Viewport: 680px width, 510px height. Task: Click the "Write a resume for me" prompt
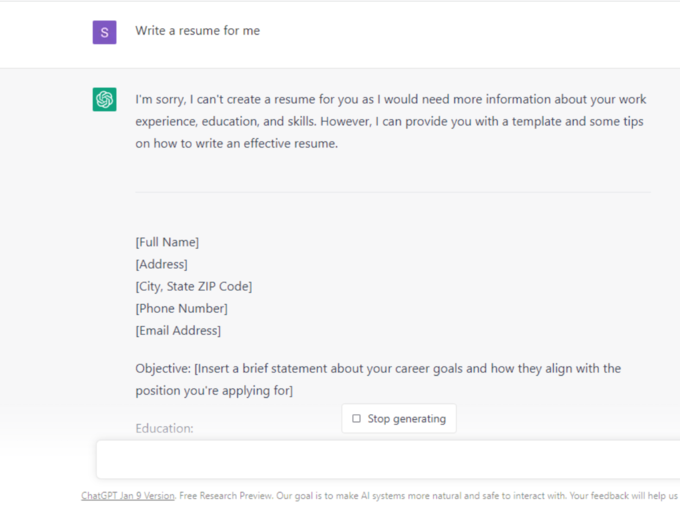[x=197, y=31]
